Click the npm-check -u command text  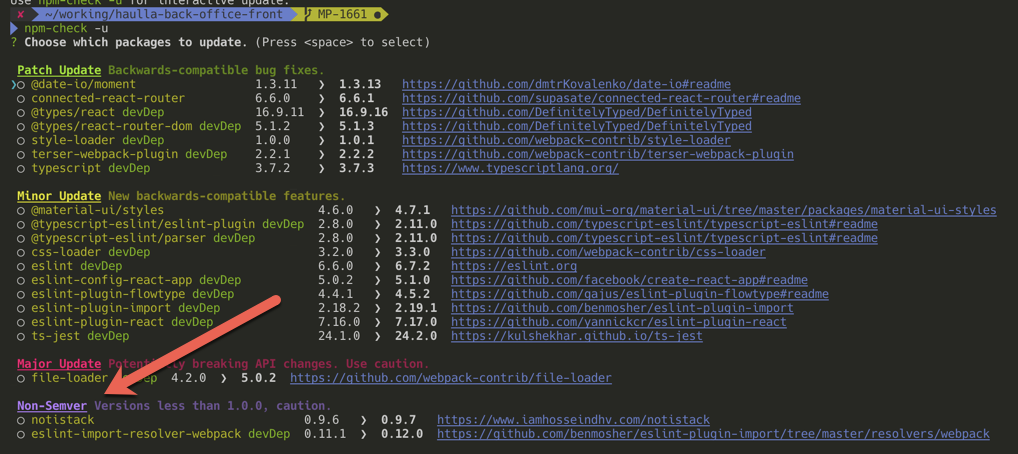pos(66,29)
